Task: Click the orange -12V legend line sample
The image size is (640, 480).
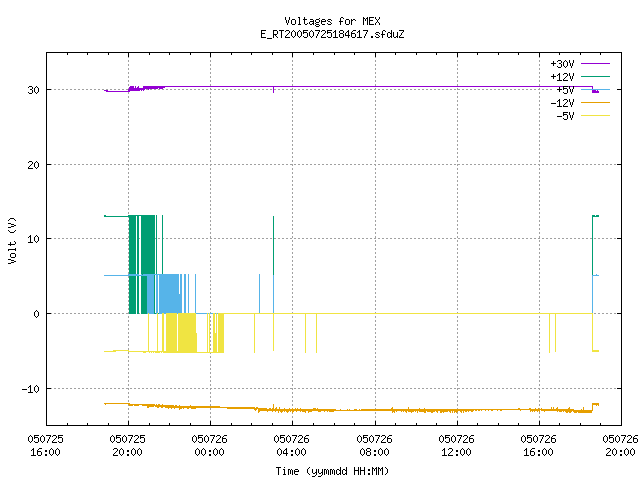Action: [x=595, y=102]
